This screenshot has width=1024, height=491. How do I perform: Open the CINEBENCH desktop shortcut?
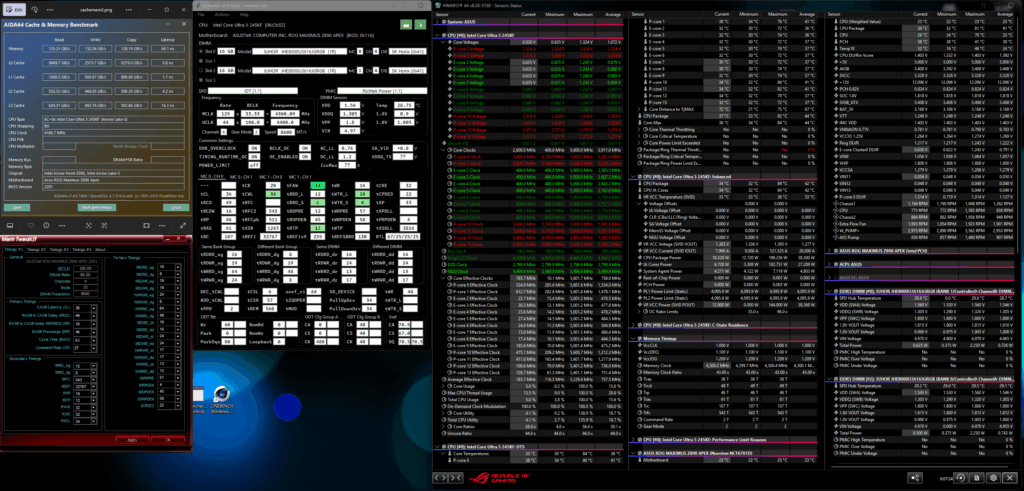[x=224, y=400]
